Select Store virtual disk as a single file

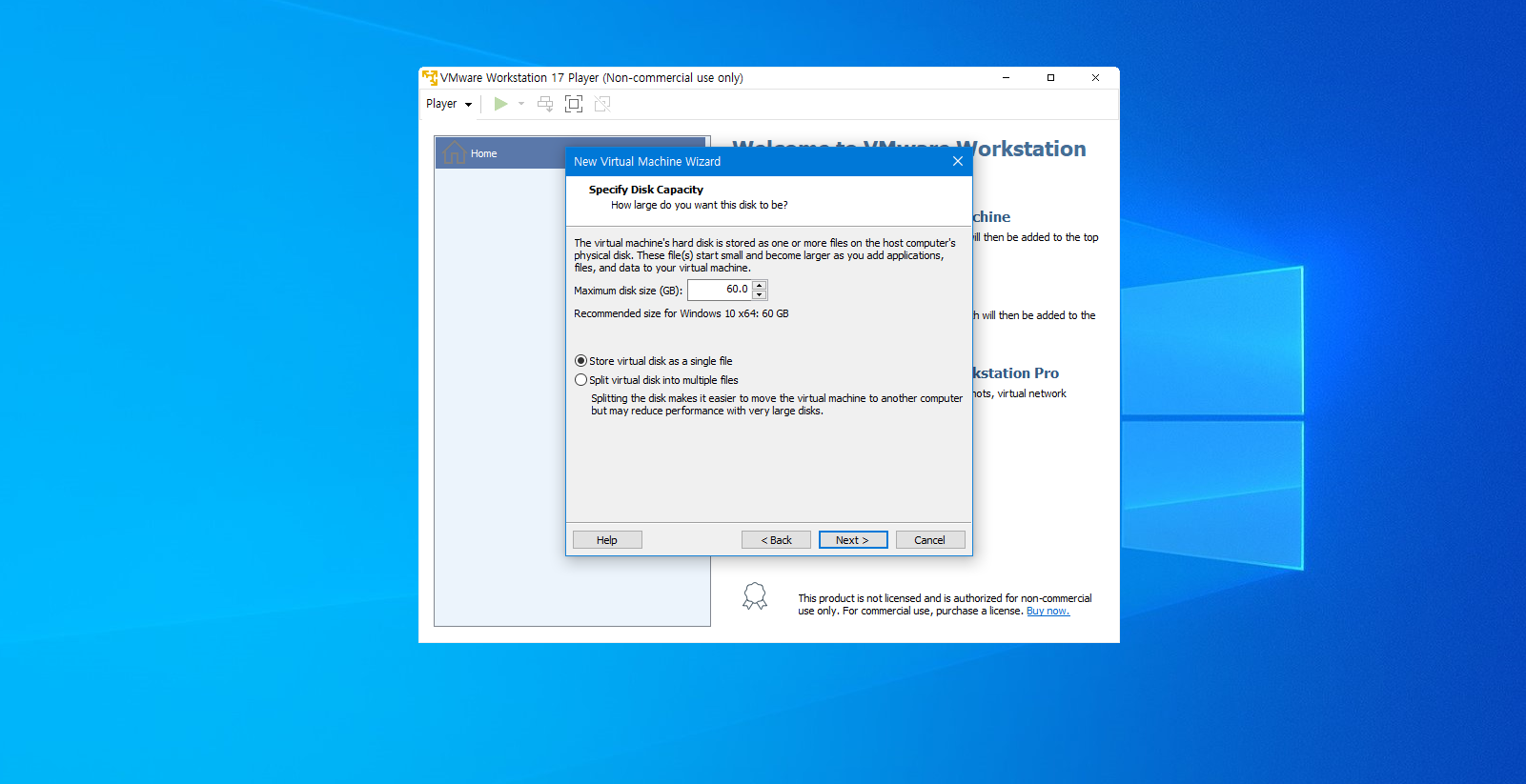[654, 361]
